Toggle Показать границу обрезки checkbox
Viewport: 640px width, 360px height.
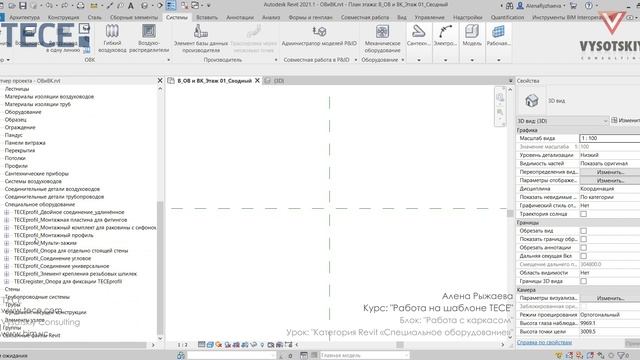(x=584, y=239)
